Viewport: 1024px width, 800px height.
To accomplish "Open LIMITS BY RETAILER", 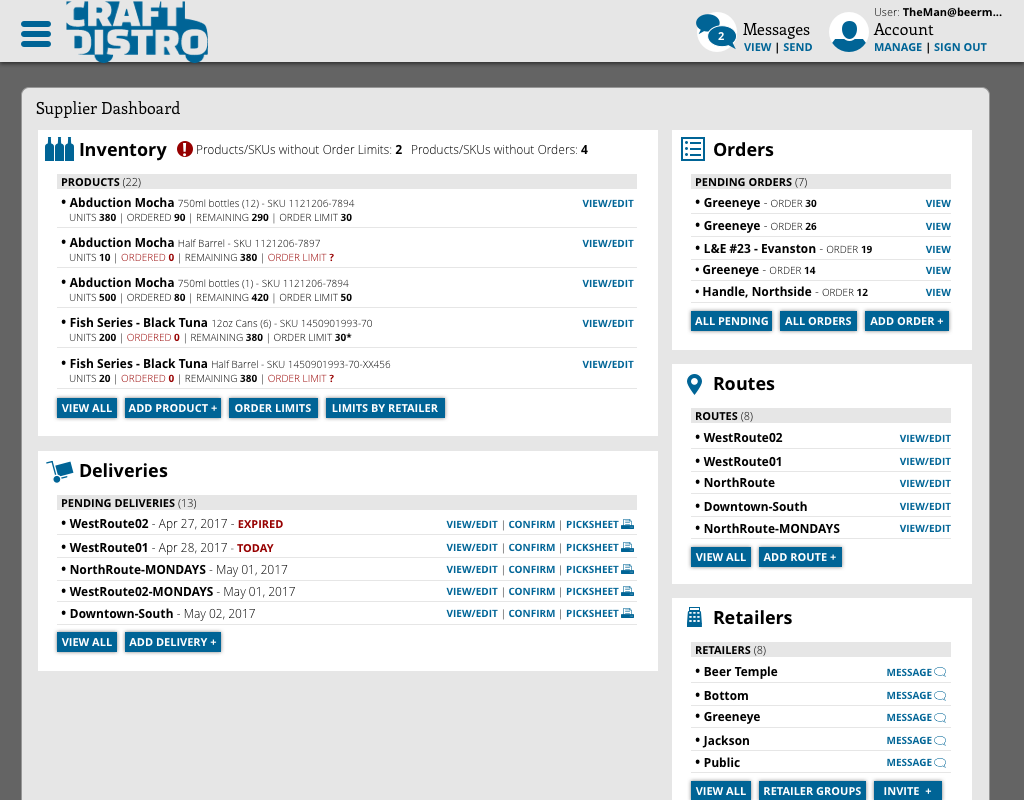I will (385, 407).
